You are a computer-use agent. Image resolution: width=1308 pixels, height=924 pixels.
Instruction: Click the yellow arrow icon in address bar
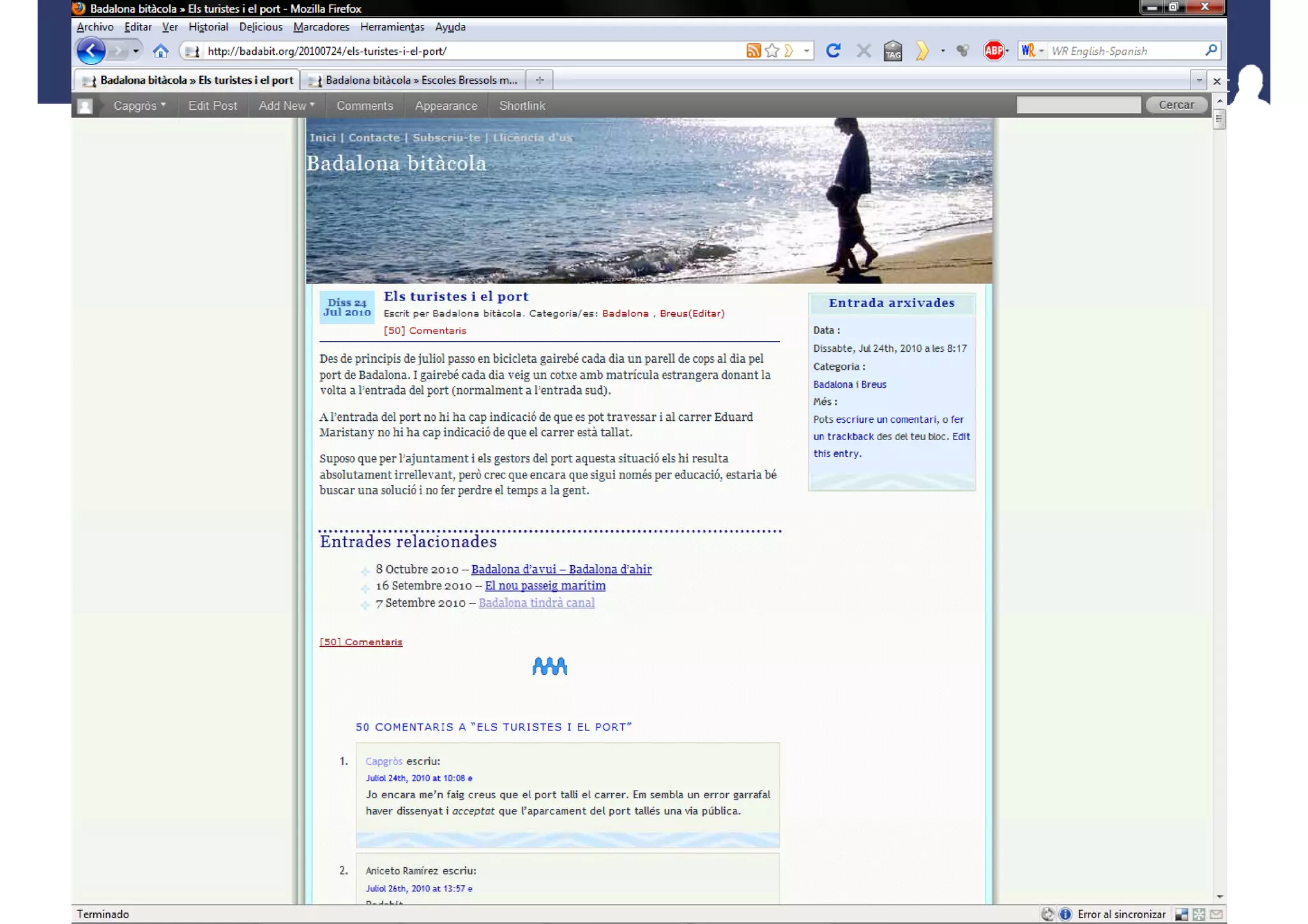tap(789, 51)
